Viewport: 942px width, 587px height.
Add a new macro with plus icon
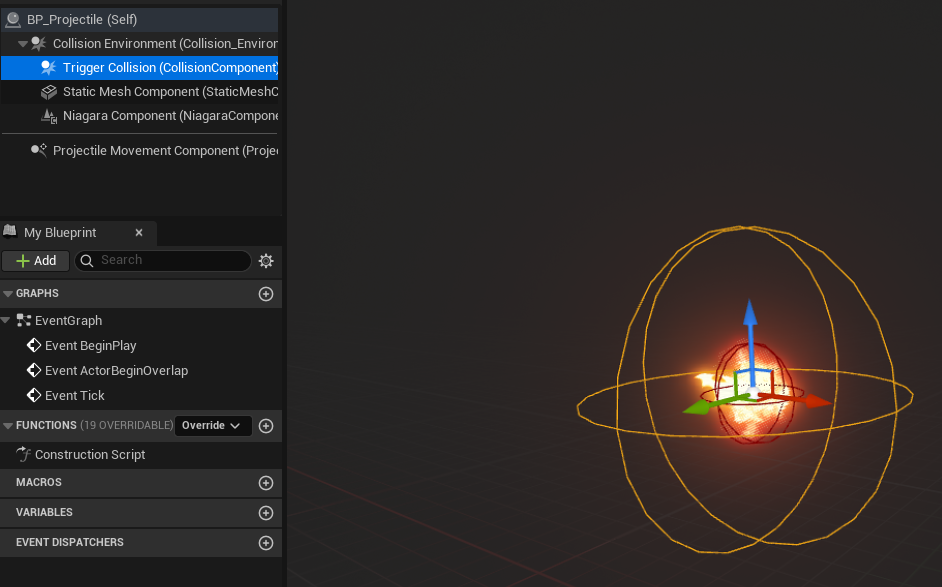coord(266,483)
